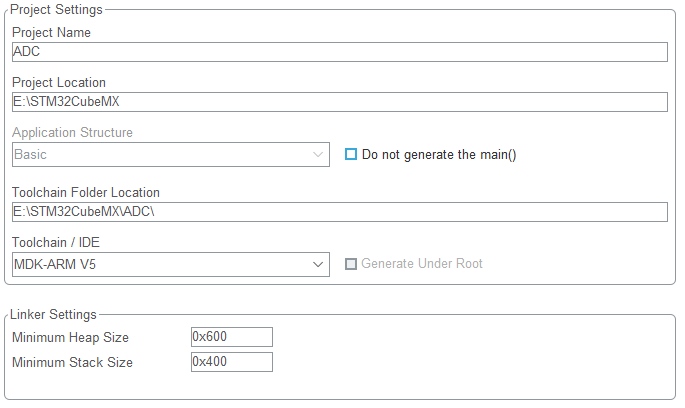Click the "Project Location" label text
The height and width of the screenshot is (408, 685).
[x=59, y=83]
